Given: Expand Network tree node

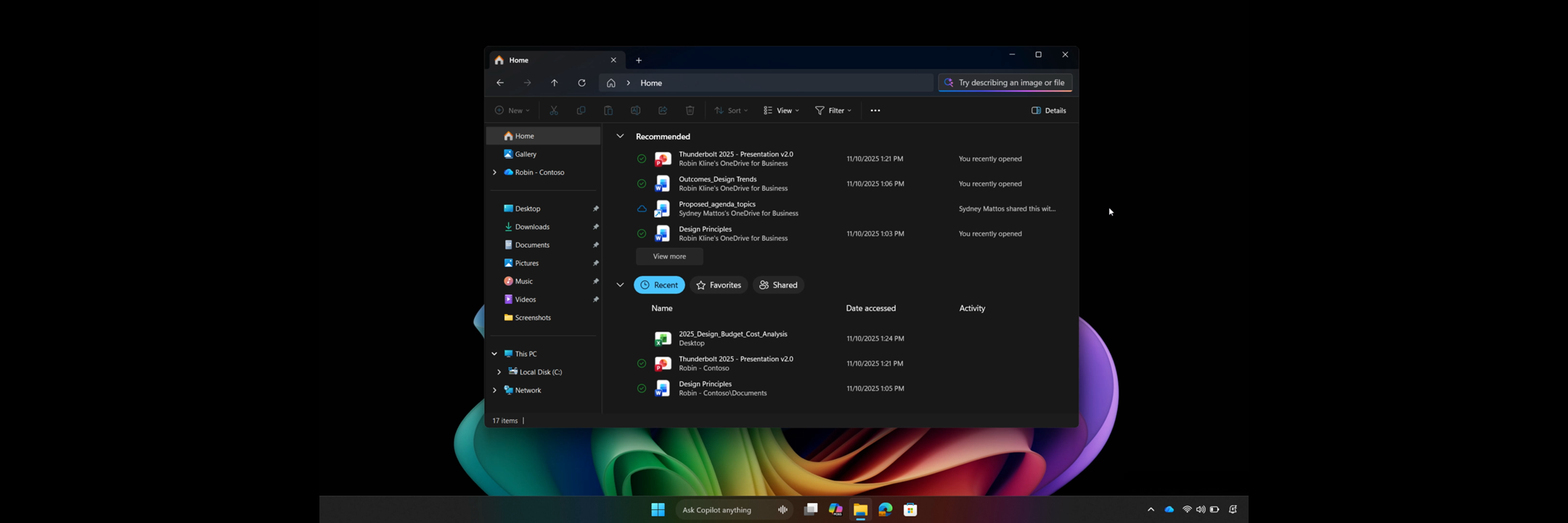Looking at the screenshot, I should point(494,390).
